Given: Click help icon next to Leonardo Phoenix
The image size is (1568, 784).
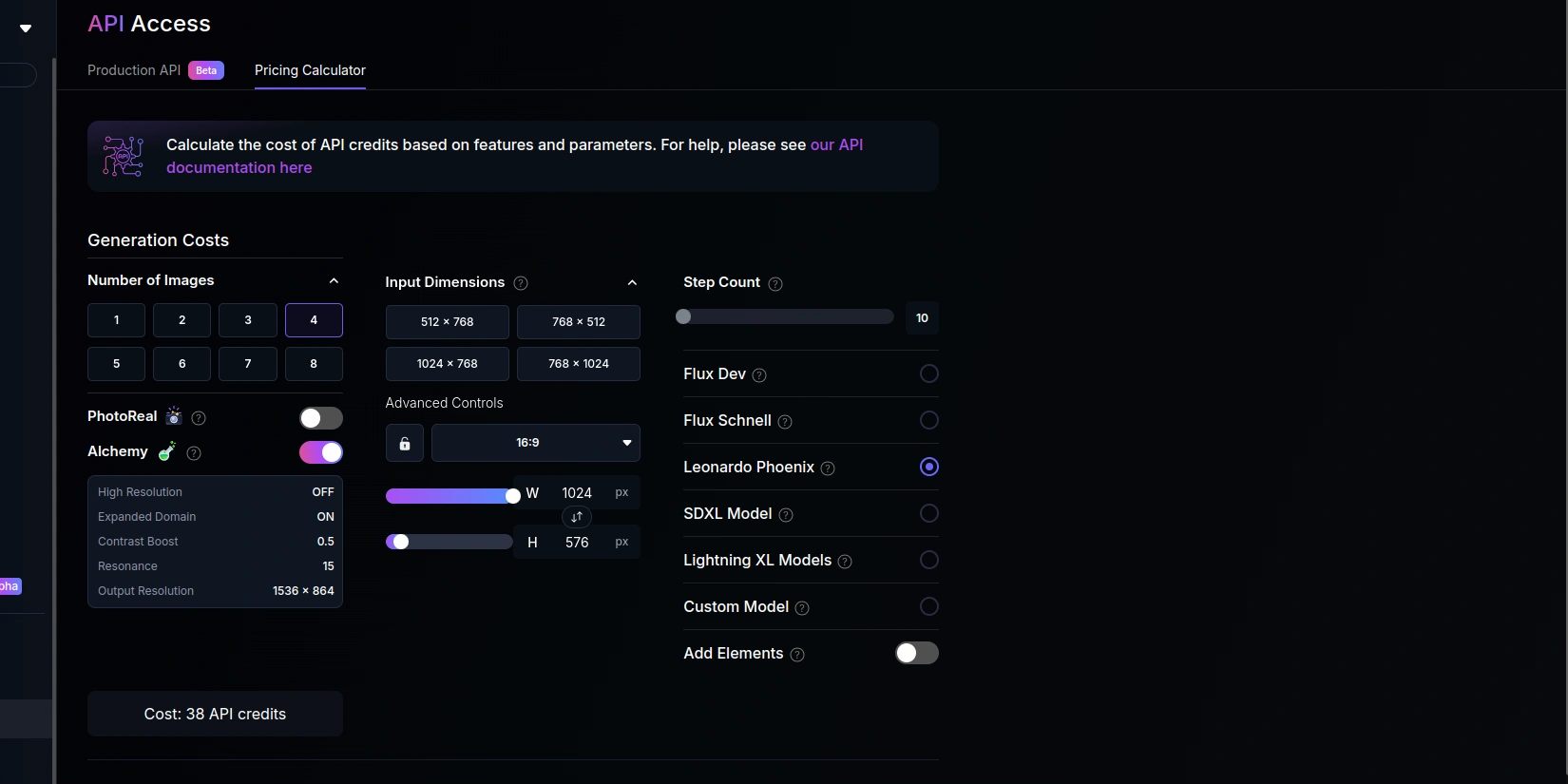Looking at the screenshot, I should pos(828,468).
